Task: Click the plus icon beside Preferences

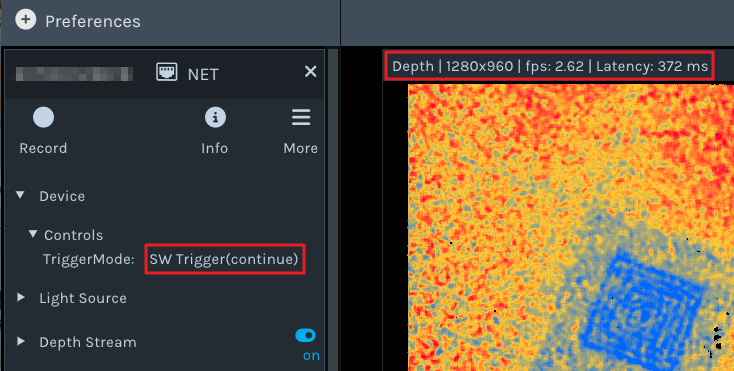Action: [25, 20]
